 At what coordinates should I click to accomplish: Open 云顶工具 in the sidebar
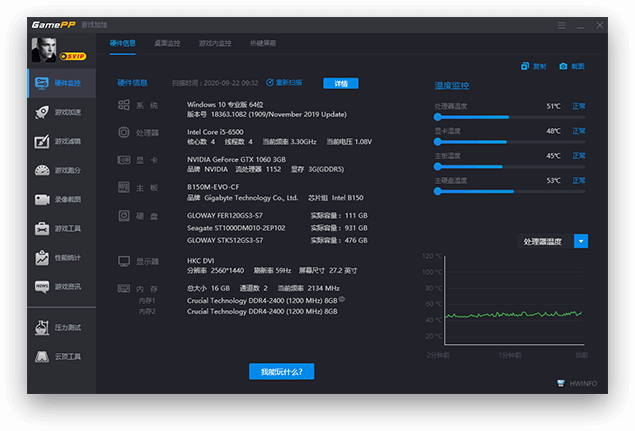(43, 356)
